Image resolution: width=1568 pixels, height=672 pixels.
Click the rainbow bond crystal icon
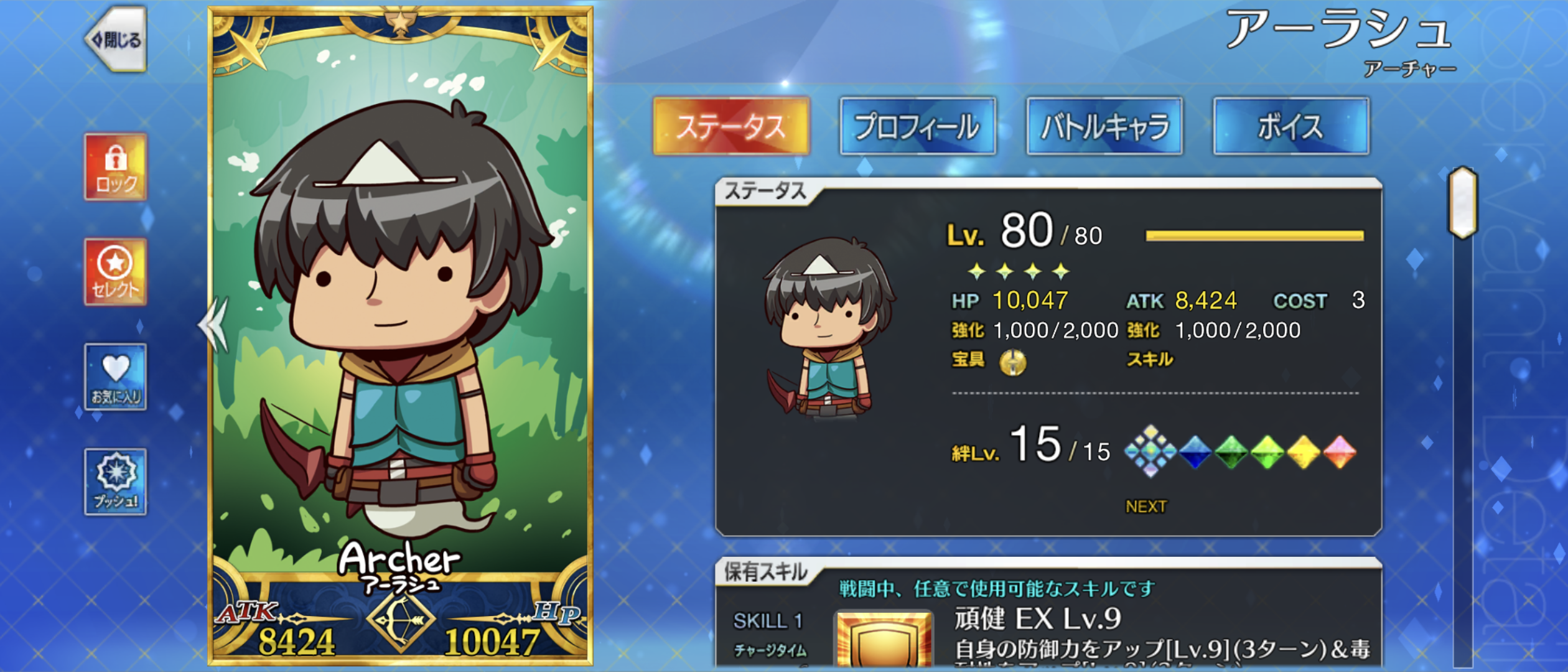[1150, 451]
